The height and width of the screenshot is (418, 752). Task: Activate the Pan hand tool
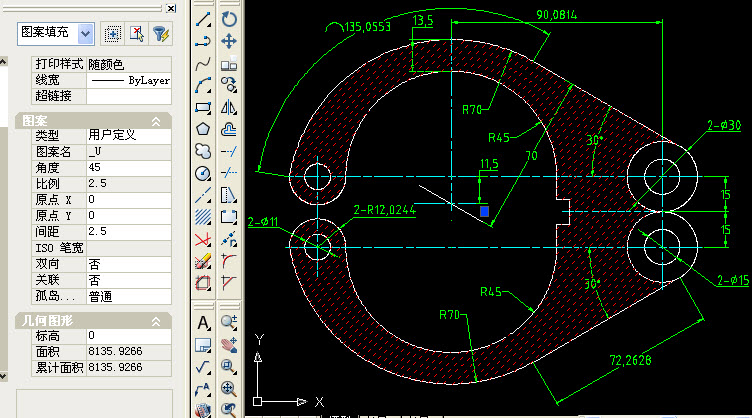(229, 345)
